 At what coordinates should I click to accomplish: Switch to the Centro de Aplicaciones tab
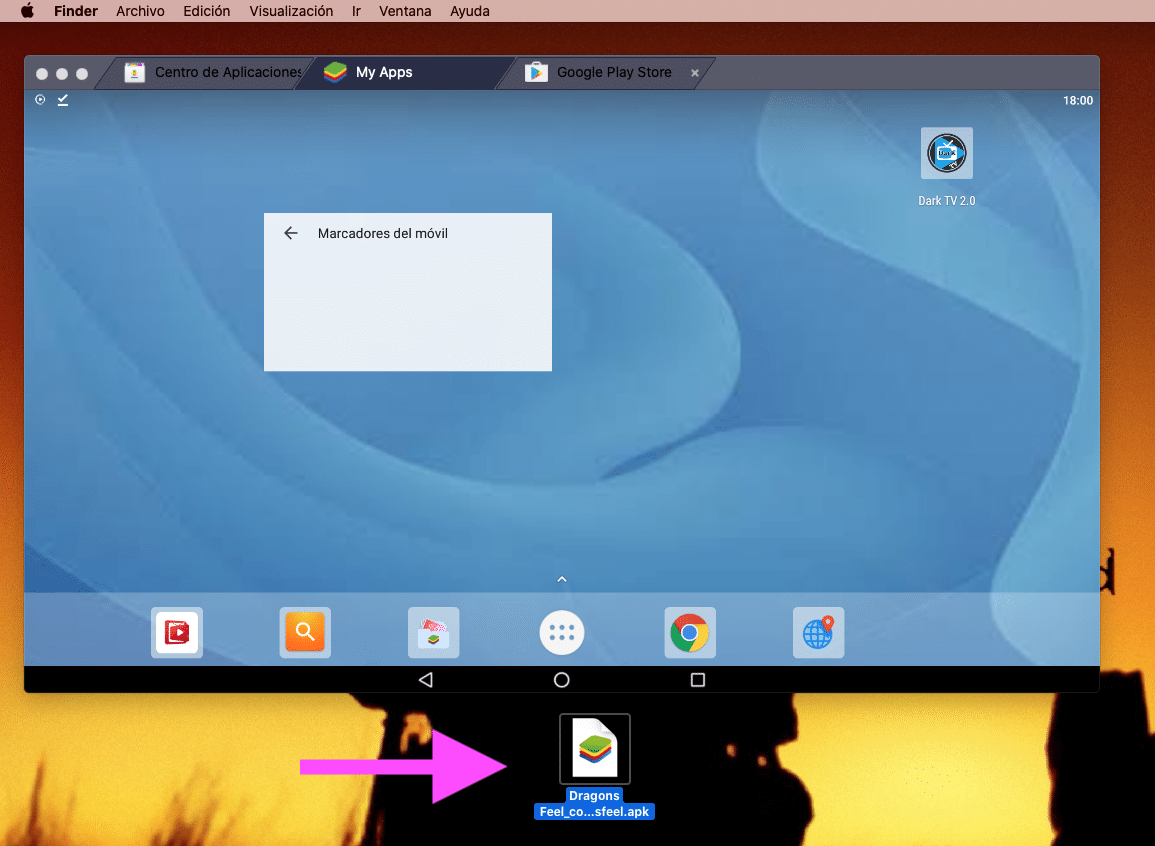[x=215, y=72]
